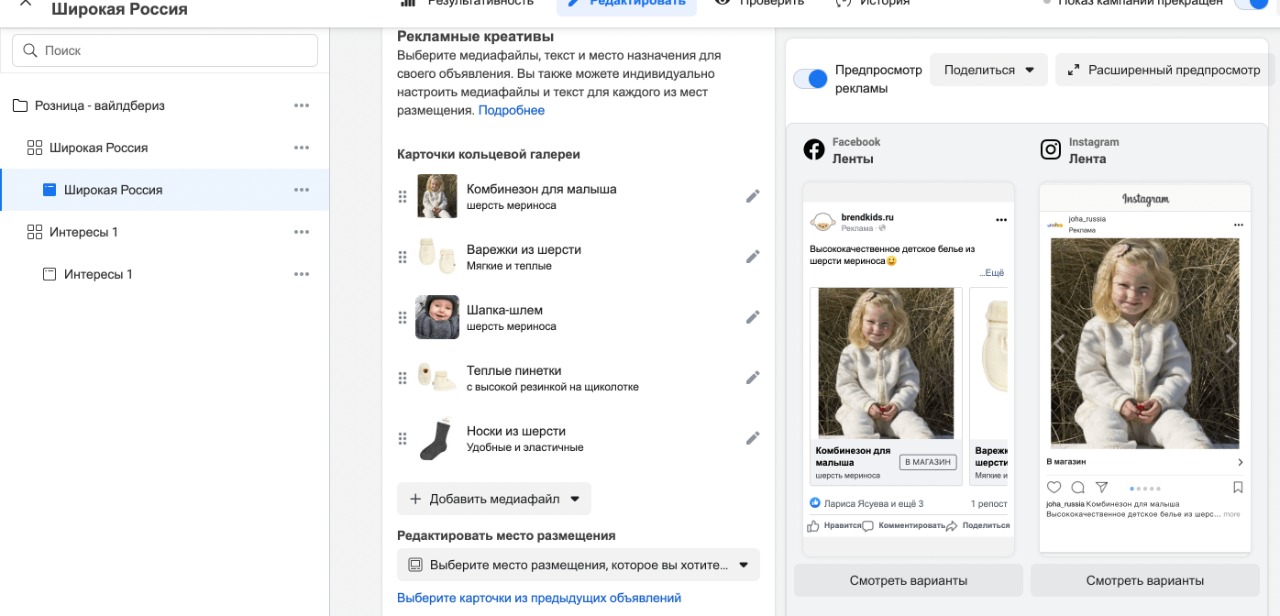Grab the drag handle of Комбинезон для малыша
This screenshot has width=1280, height=616.
pyautogui.click(x=403, y=197)
